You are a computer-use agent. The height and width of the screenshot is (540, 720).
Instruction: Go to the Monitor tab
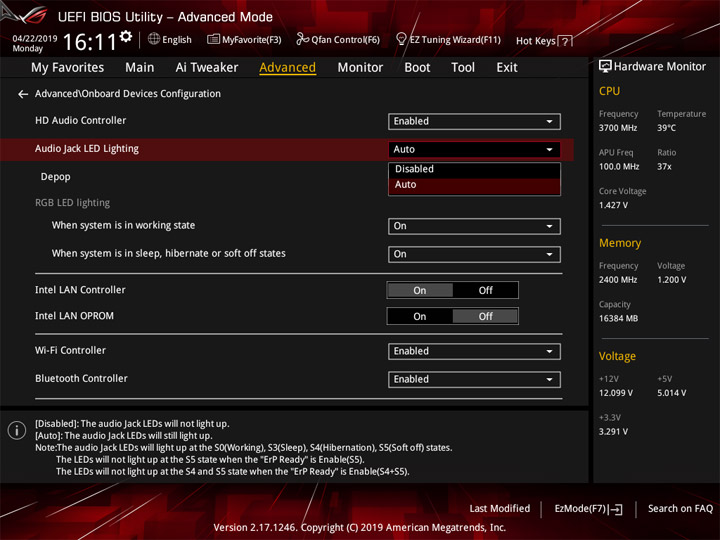click(x=360, y=68)
